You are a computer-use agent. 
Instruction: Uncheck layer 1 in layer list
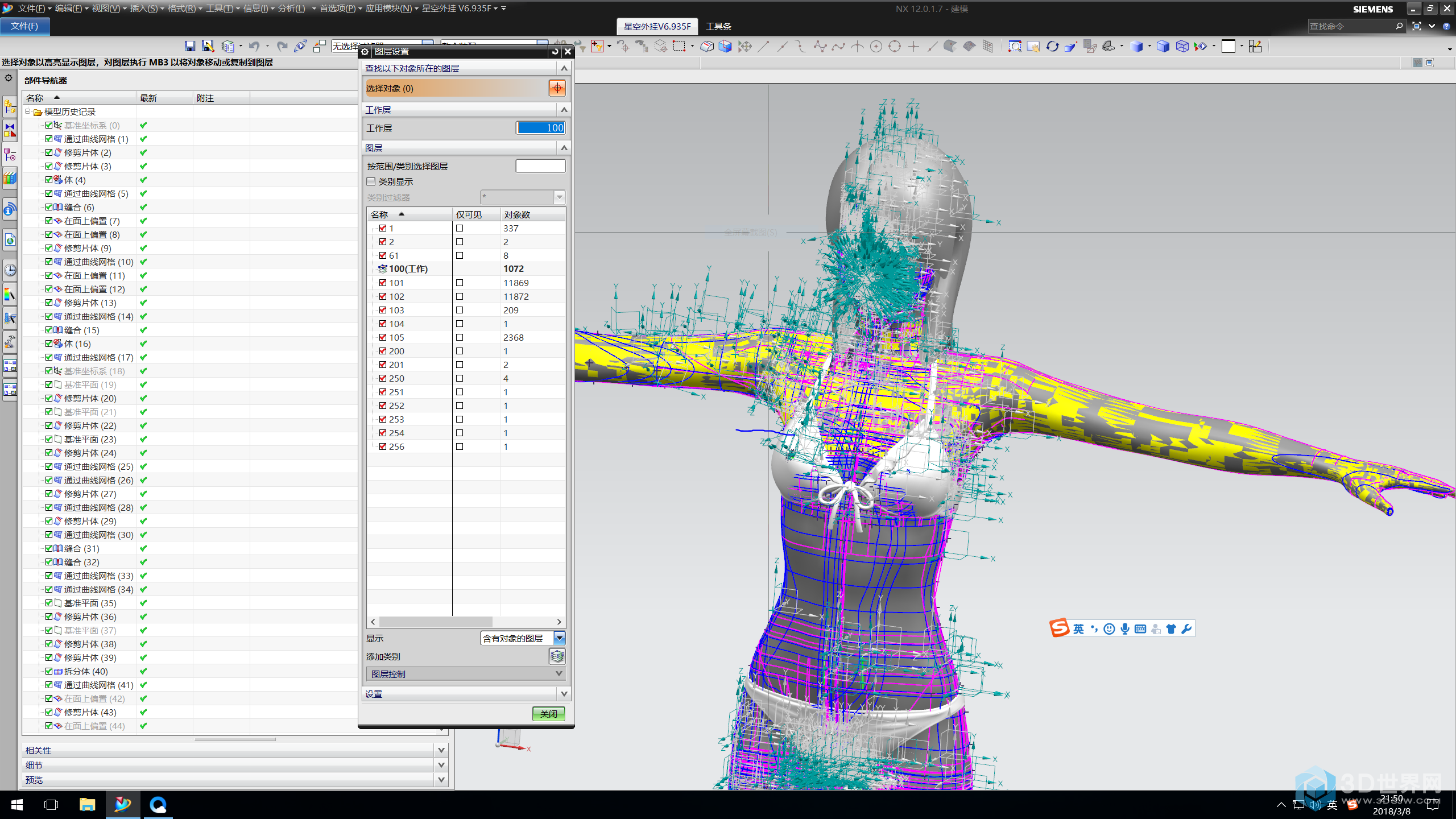point(383,228)
